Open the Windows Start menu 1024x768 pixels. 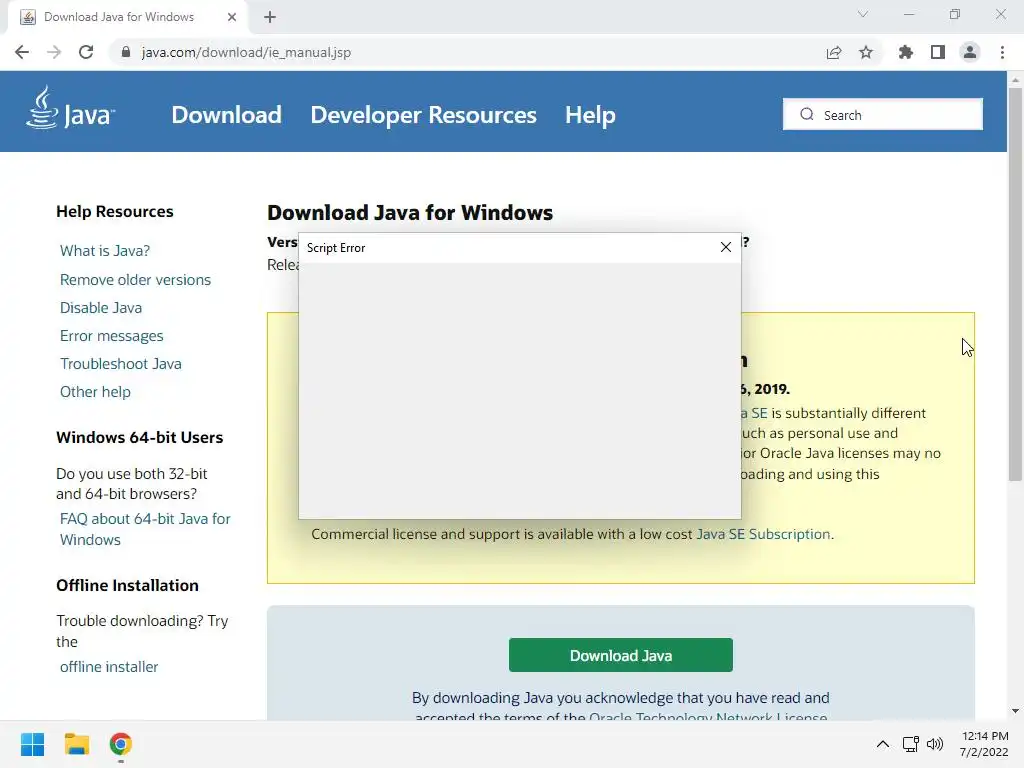point(32,744)
